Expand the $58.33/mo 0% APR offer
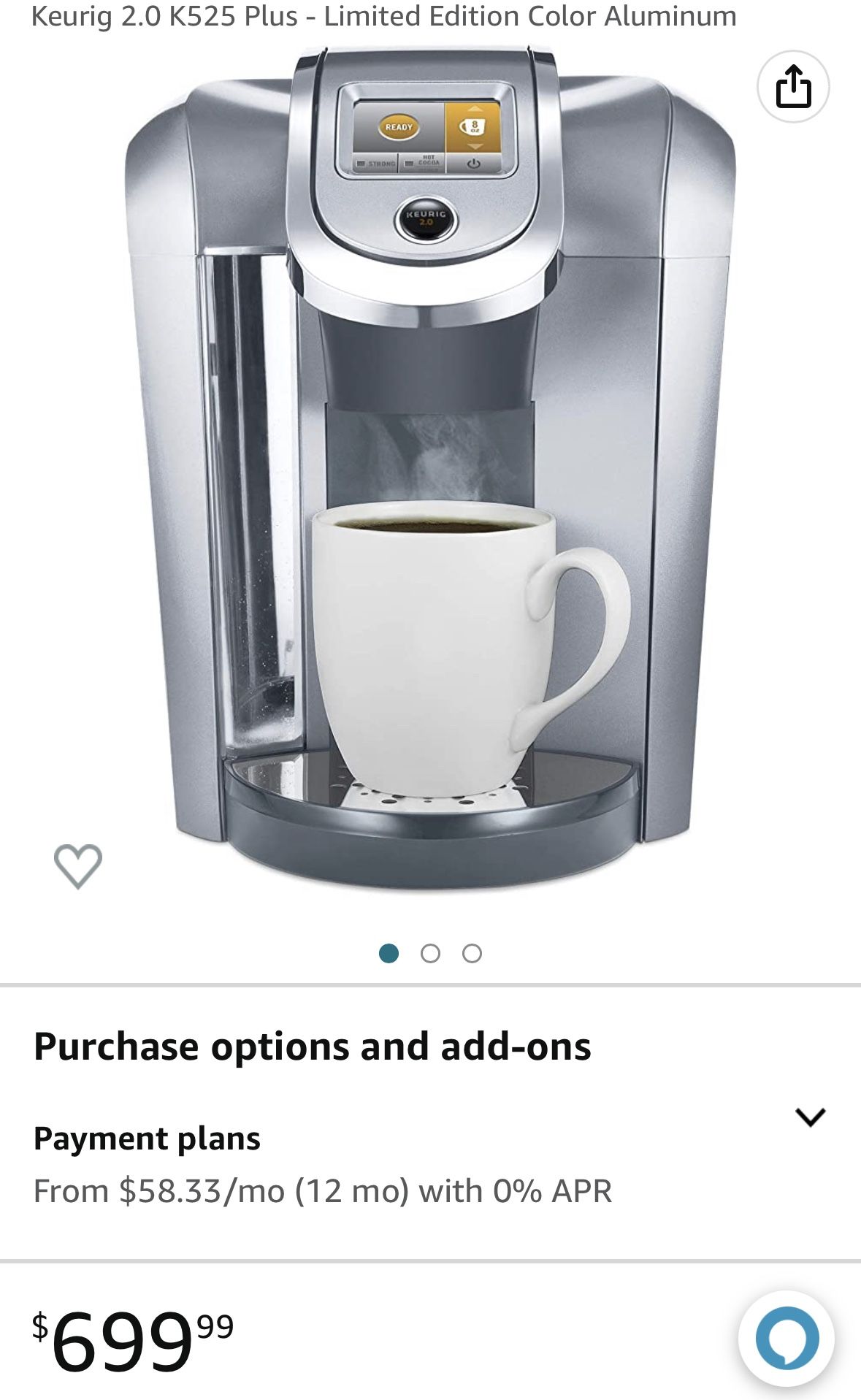861x1400 pixels. pos(323,1190)
